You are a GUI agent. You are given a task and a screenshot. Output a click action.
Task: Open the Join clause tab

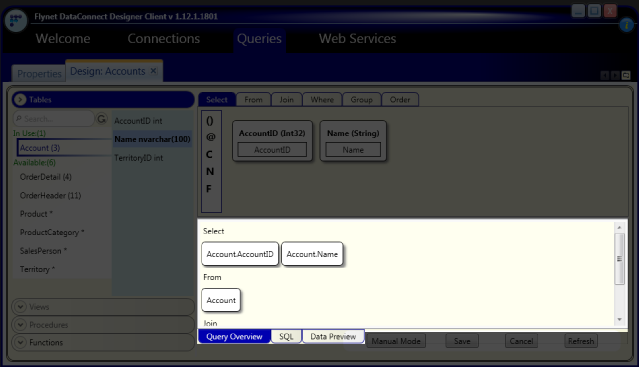pos(286,100)
